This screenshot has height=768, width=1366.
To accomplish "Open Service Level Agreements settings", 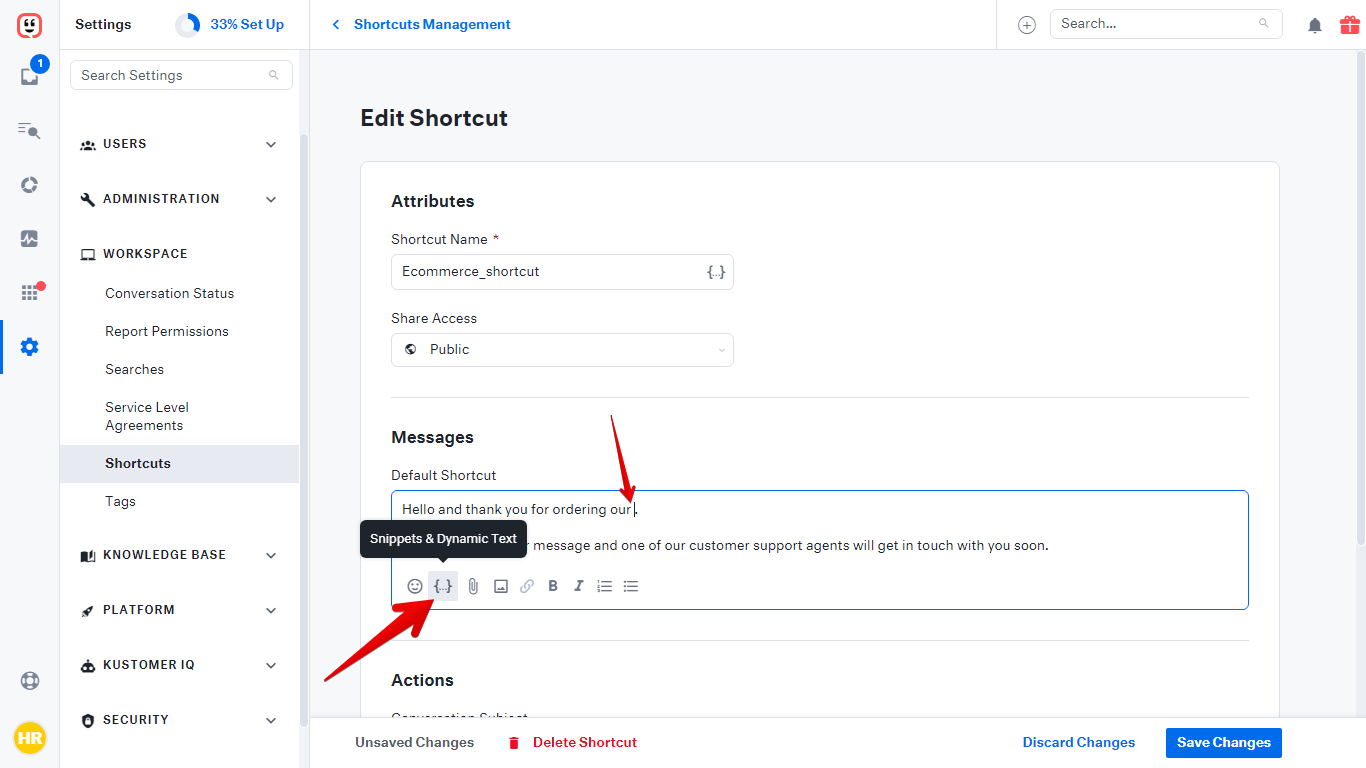I will click(147, 416).
